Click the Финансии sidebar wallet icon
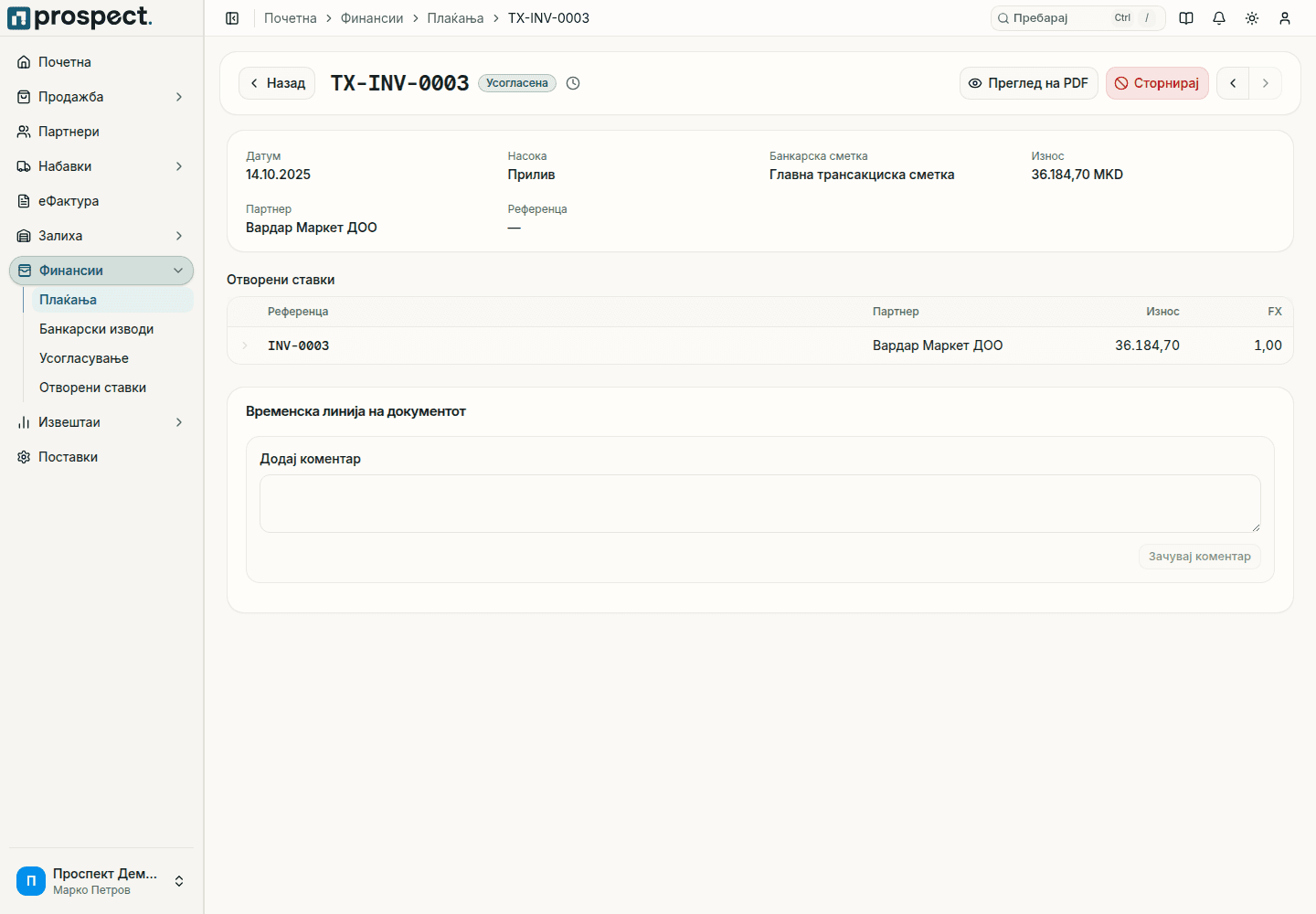This screenshot has width=1316, height=914. pos(25,271)
